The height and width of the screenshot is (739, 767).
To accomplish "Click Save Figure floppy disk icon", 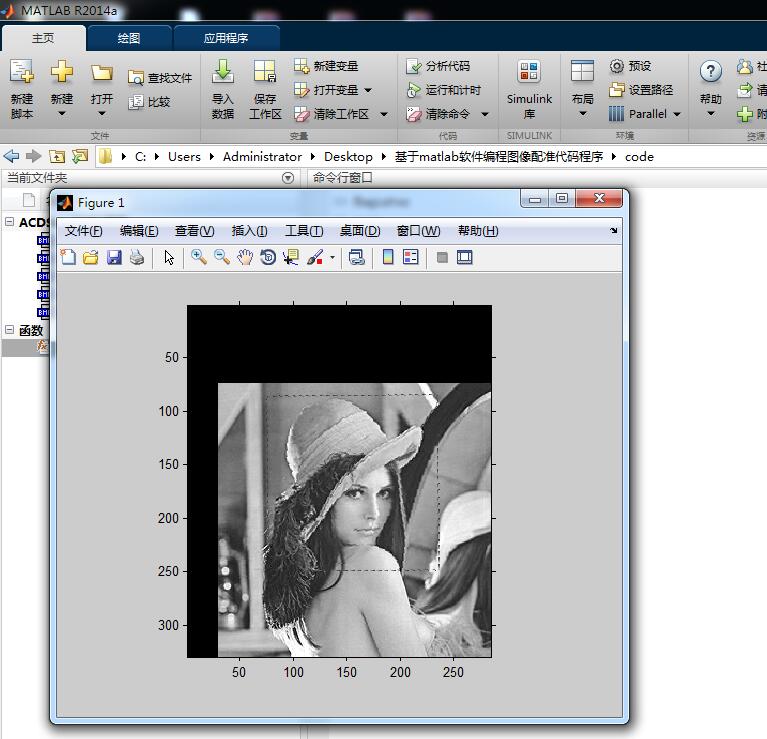I will click(x=114, y=257).
